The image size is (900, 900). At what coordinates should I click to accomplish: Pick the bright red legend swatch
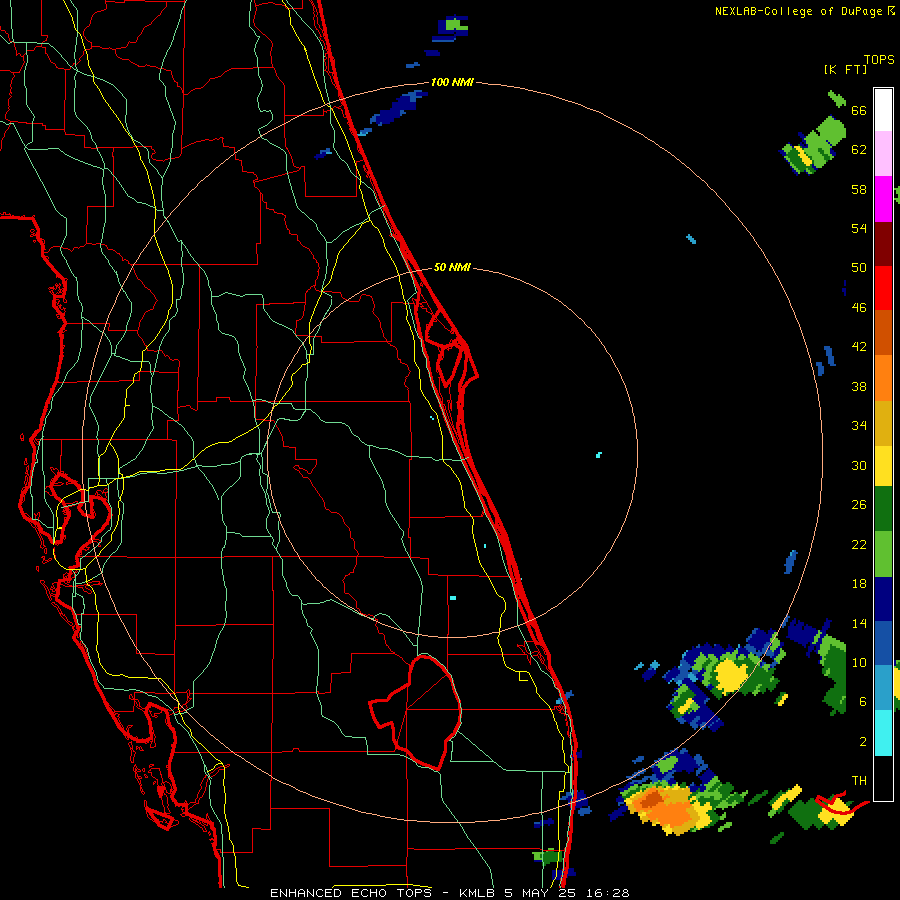point(883,288)
